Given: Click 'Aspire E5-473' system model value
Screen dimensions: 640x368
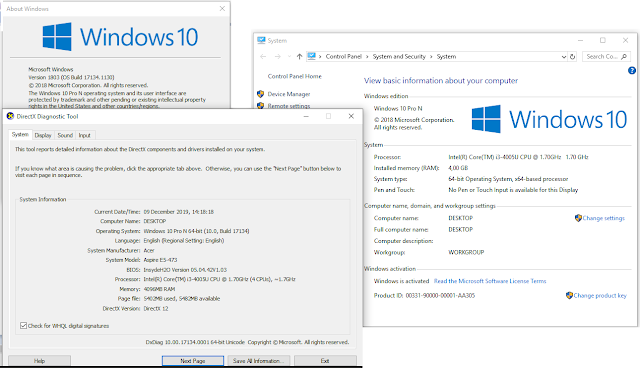Looking at the screenshot, I should [160, 260].
